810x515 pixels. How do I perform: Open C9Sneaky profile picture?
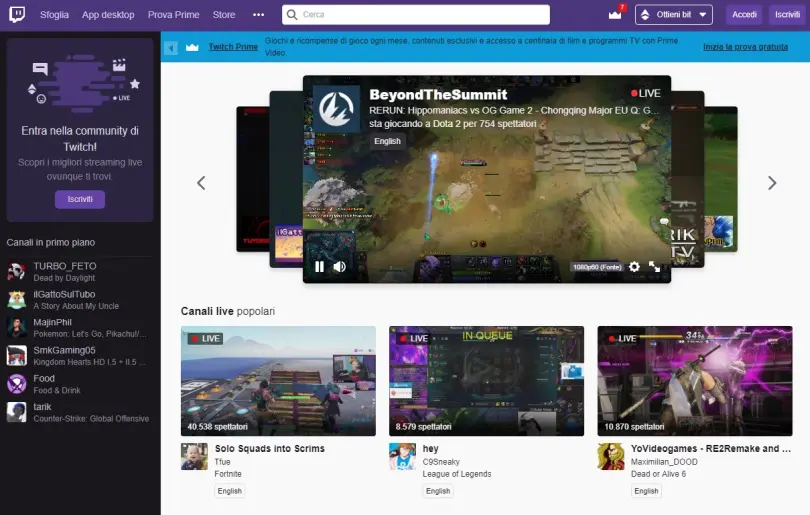point(402,457)
